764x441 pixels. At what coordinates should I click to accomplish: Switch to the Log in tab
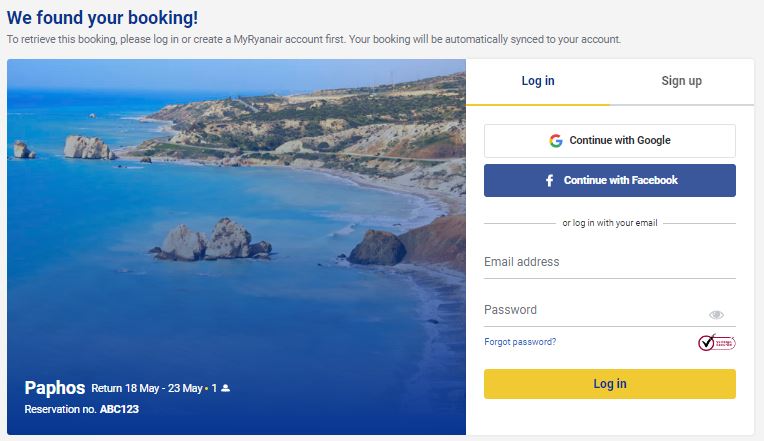pos(538,81)
